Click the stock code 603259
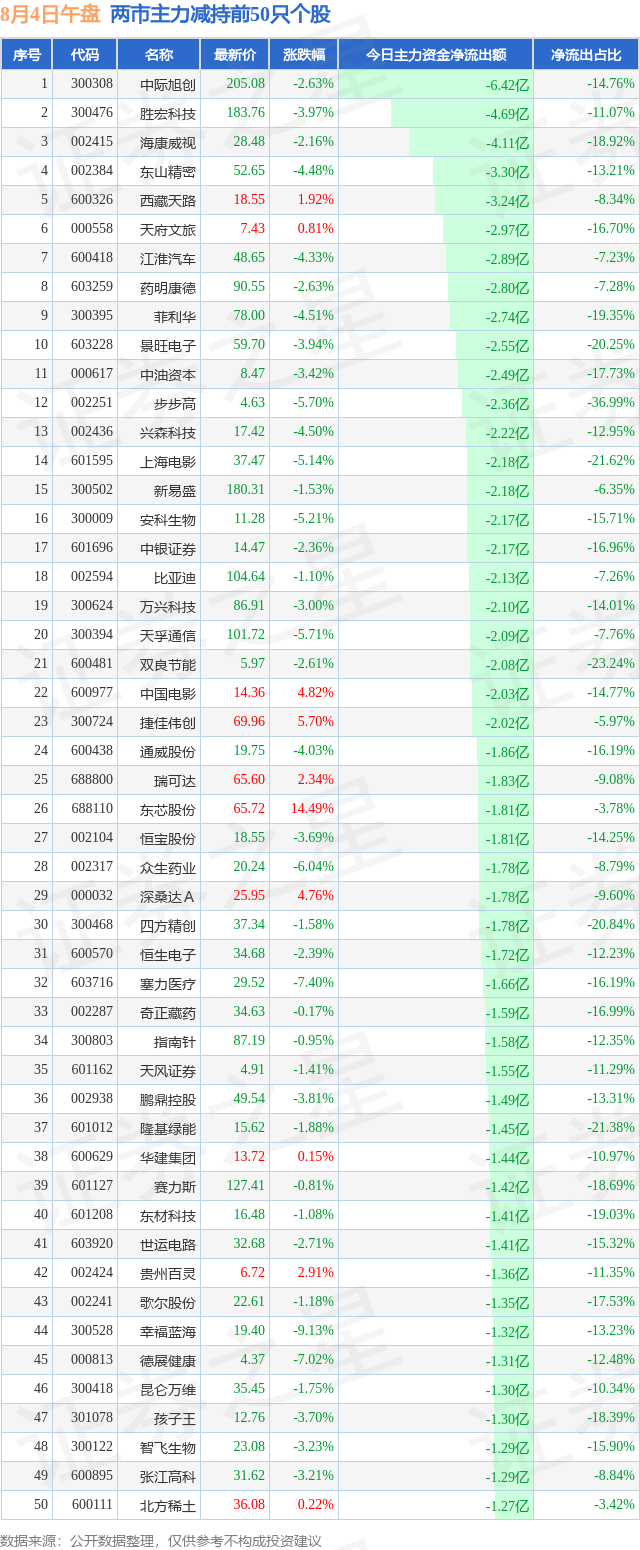The width and height of the screenshot is (640, 1550). pos(92,287)
